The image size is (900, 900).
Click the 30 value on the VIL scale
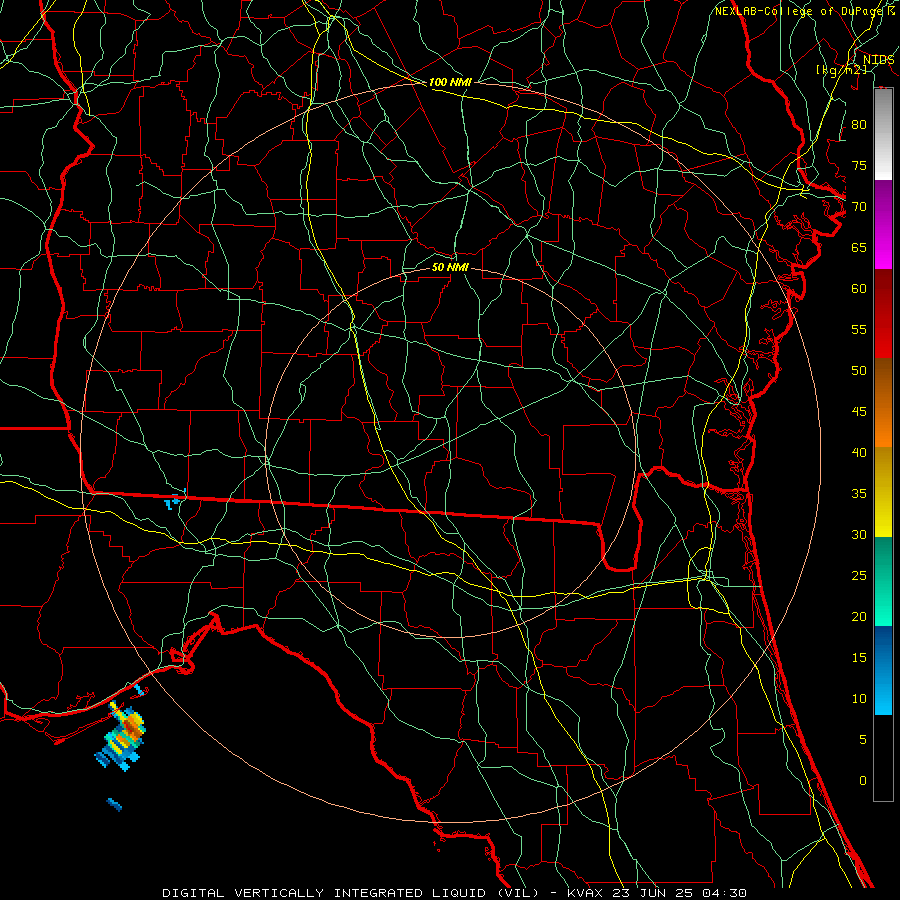point(859,534)
